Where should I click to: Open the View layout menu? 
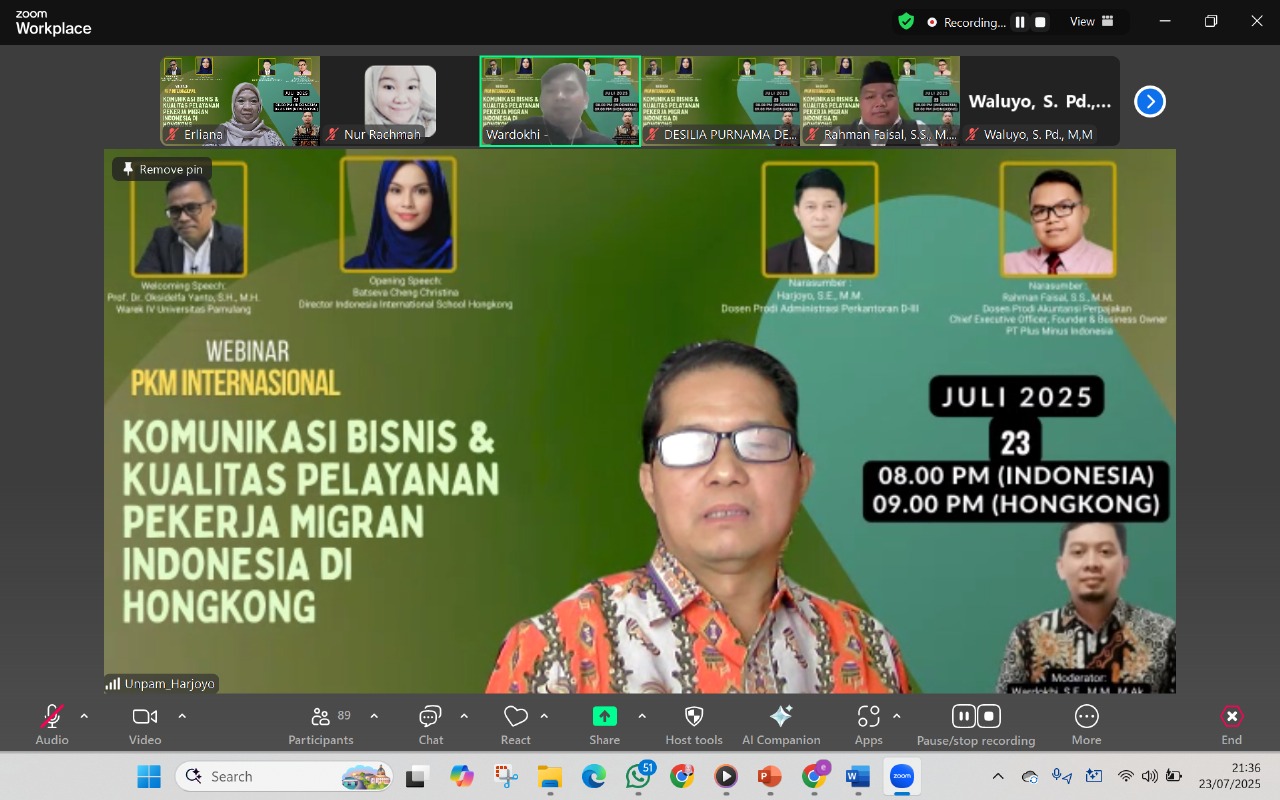point(1092,21)
